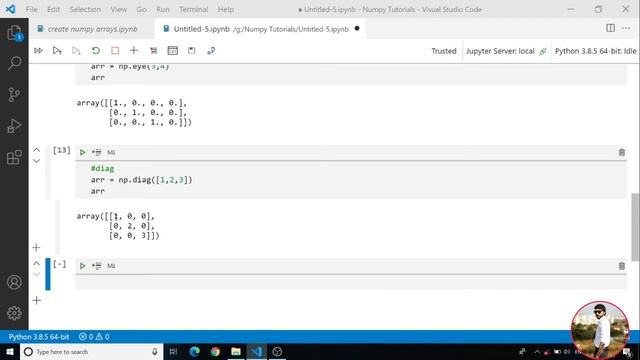This screenshot has height=360, width=640.
Task: Change cell 13 to markdown
Action: point(111,152)
